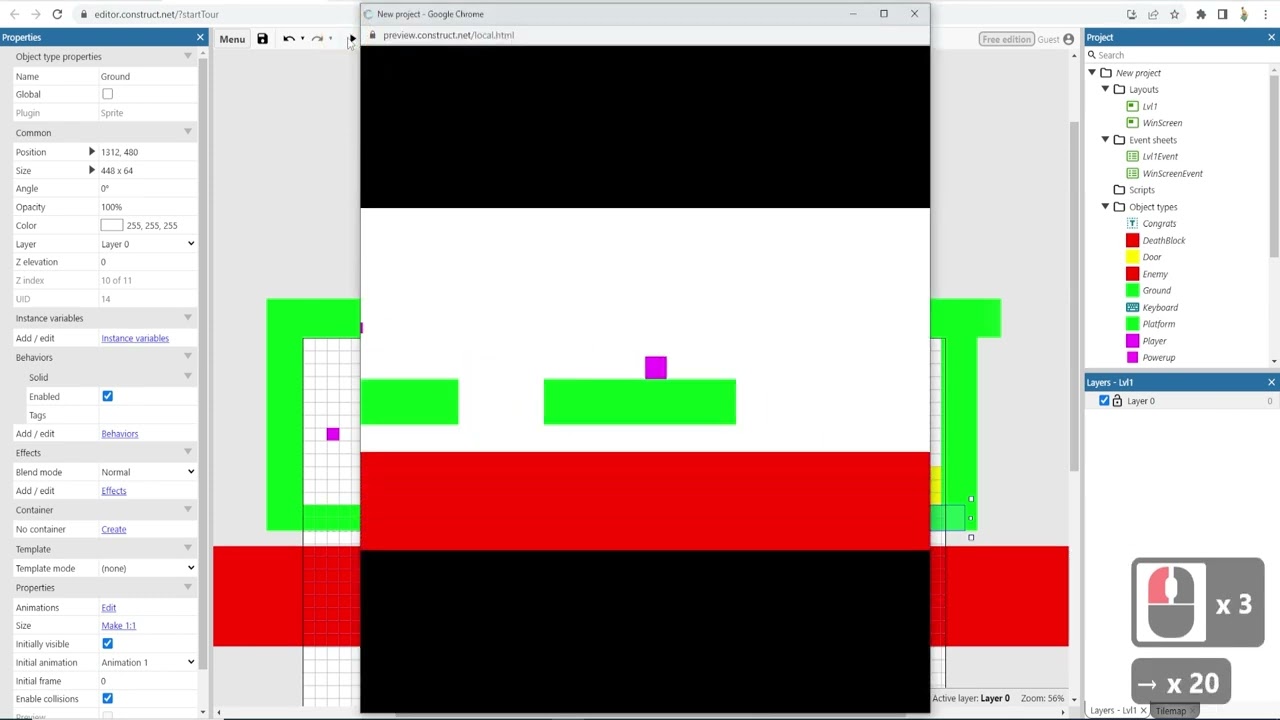Viewport: 1280px width, 720px height.
Task: Close the Layers - Lvl1 panel
Action: [x=1271, y=382]
